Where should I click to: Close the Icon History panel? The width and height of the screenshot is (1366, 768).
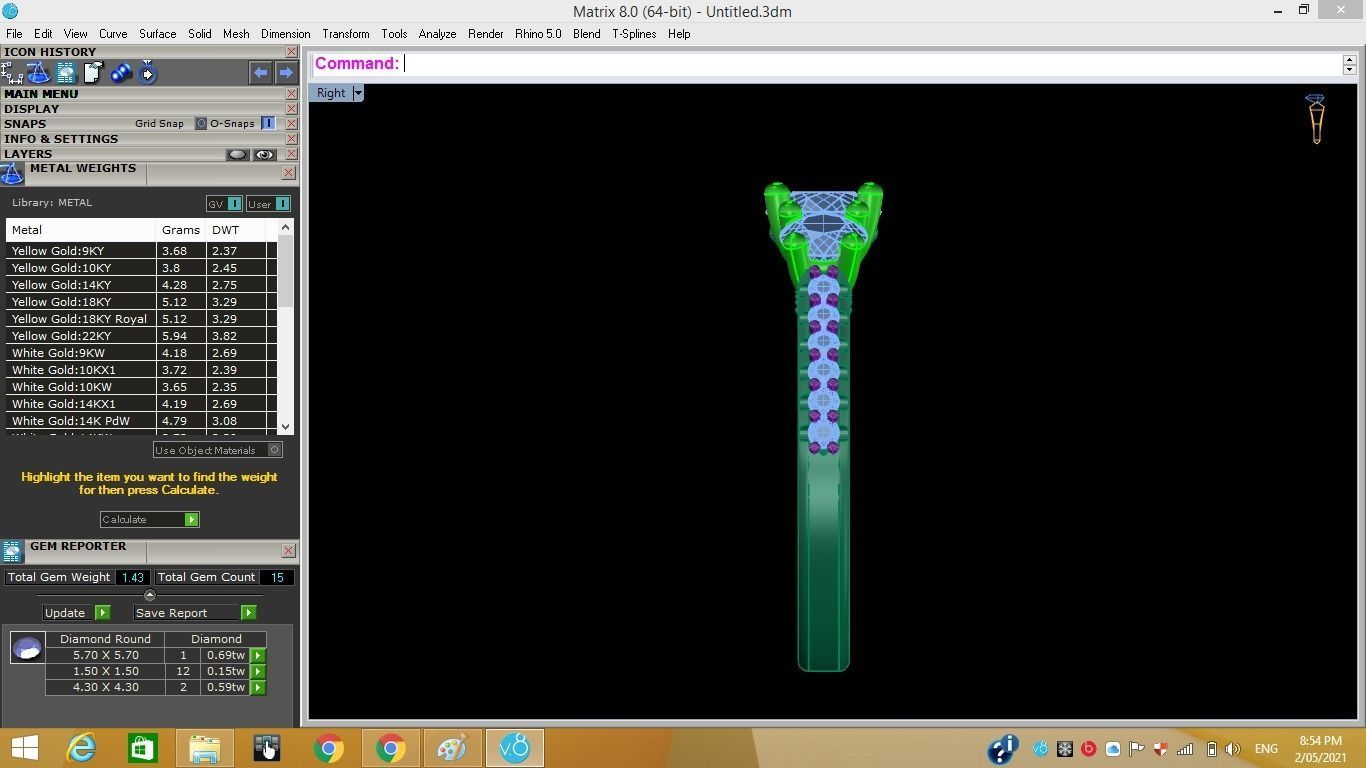click(291, 52)
